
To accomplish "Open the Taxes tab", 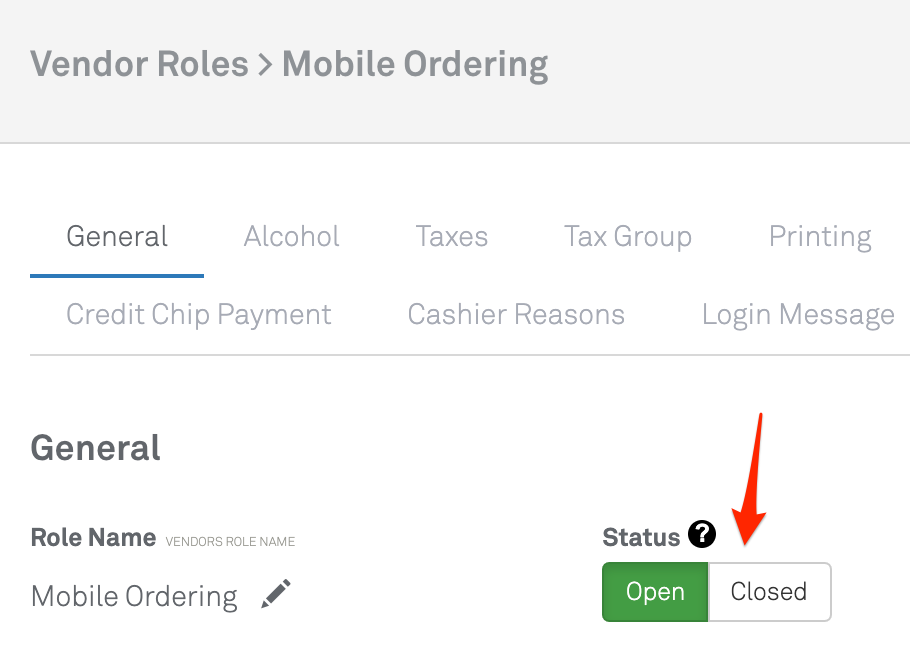I will (x=452, y=237).
